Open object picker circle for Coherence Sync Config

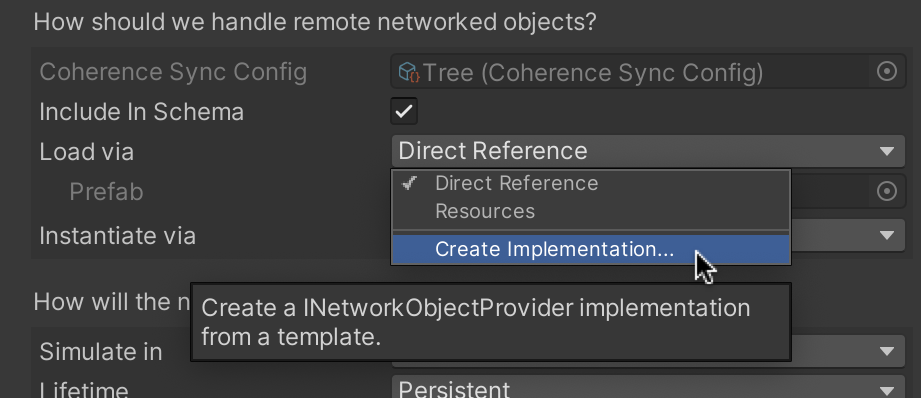pyautogui.click(x=886, y=72)
